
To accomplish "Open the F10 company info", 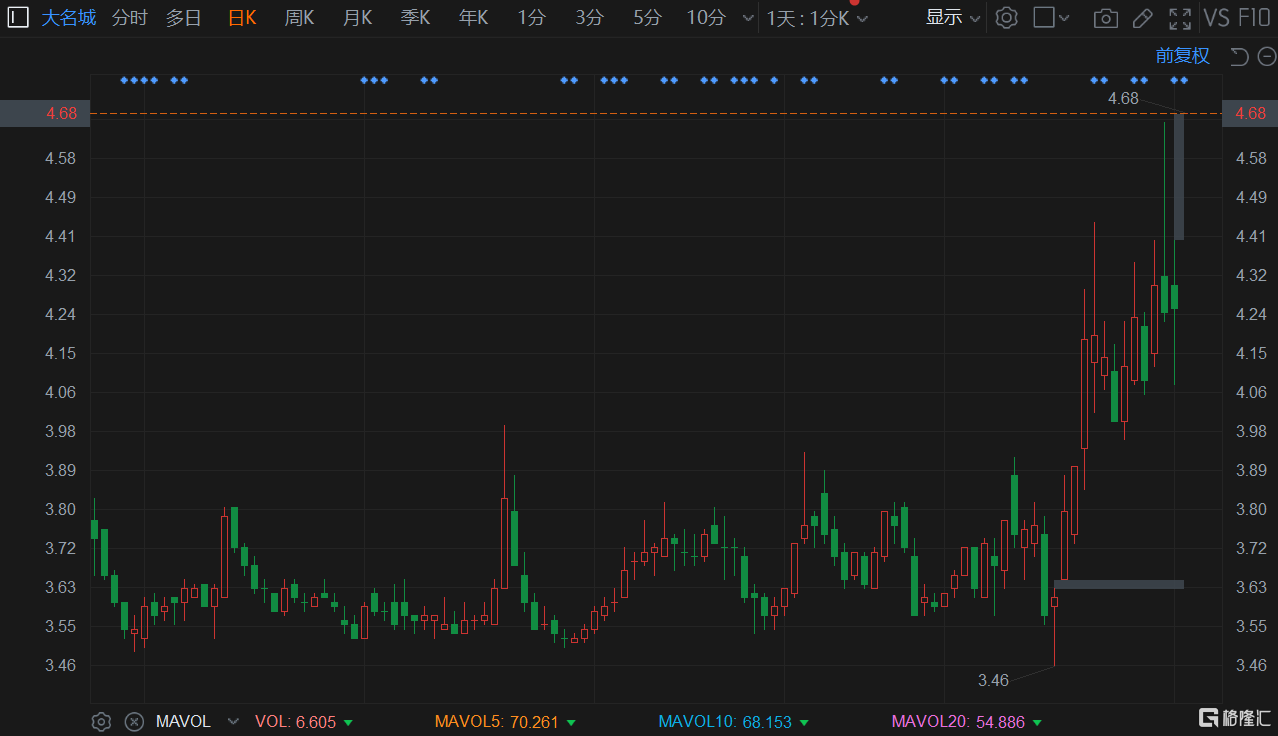I will pyautogui.click(x=1254, y=18).
